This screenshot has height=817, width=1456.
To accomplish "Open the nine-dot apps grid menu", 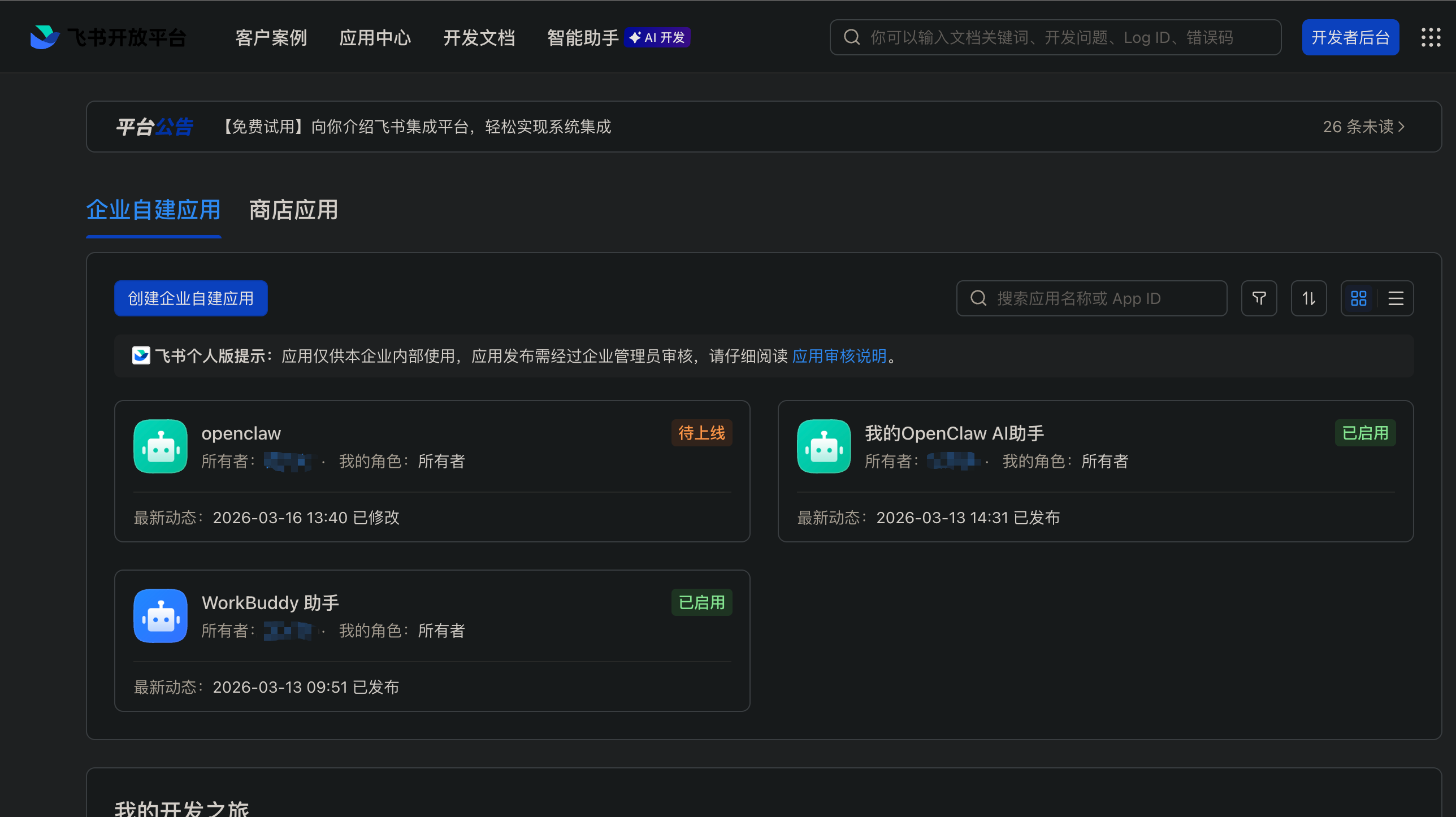I will click(x=1431, y=37).
